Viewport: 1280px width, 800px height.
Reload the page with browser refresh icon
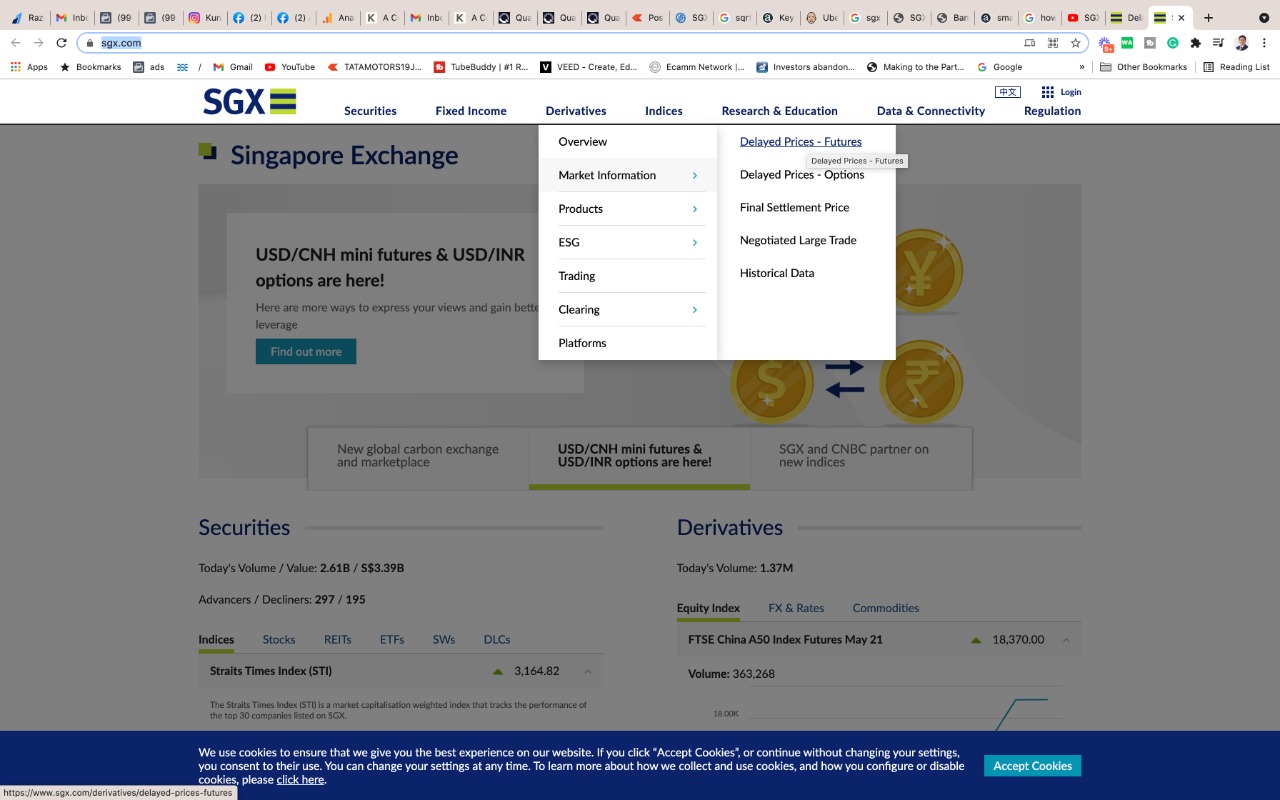click(x=62, y=43)
